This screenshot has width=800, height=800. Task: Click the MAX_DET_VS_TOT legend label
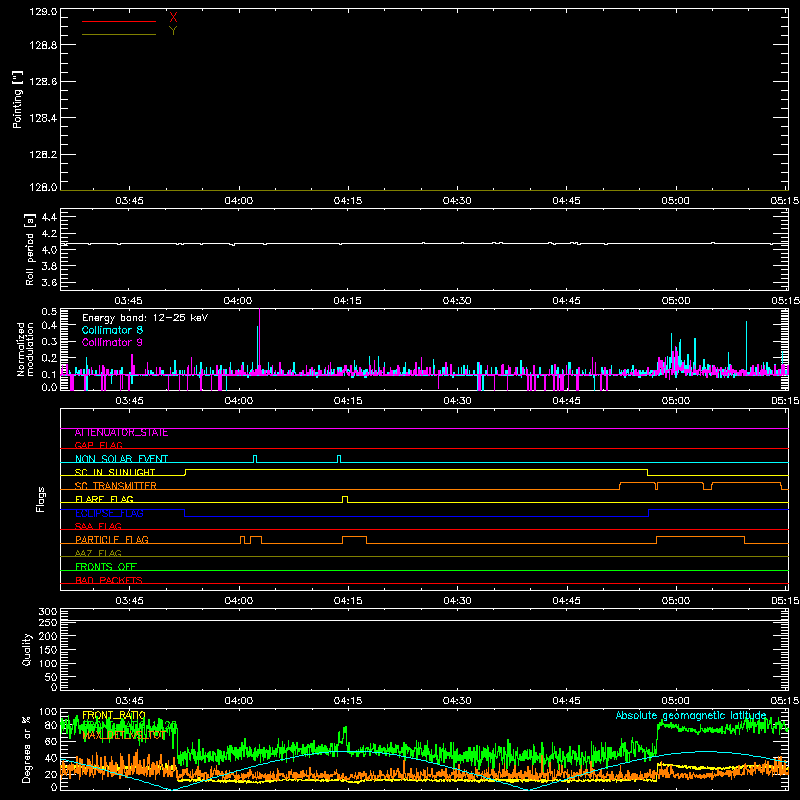tap(123, 736)
